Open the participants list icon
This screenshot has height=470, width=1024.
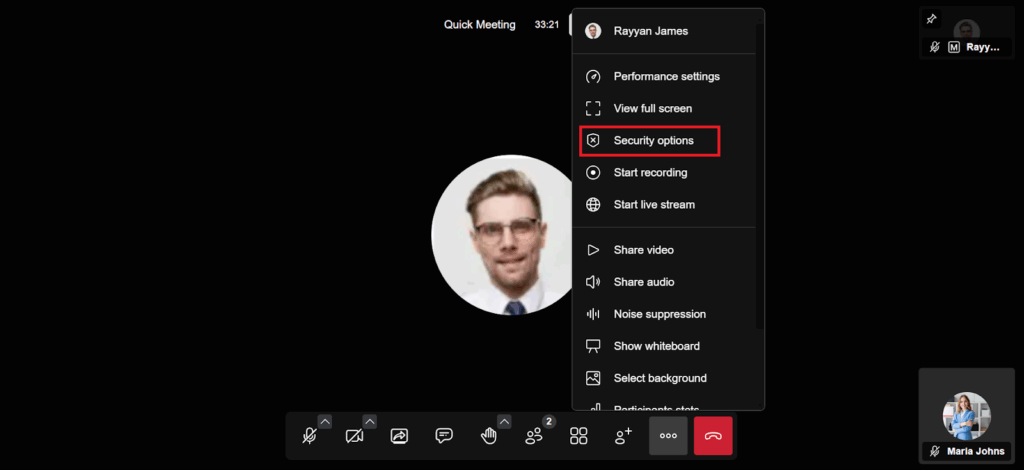tap(534, 436)
